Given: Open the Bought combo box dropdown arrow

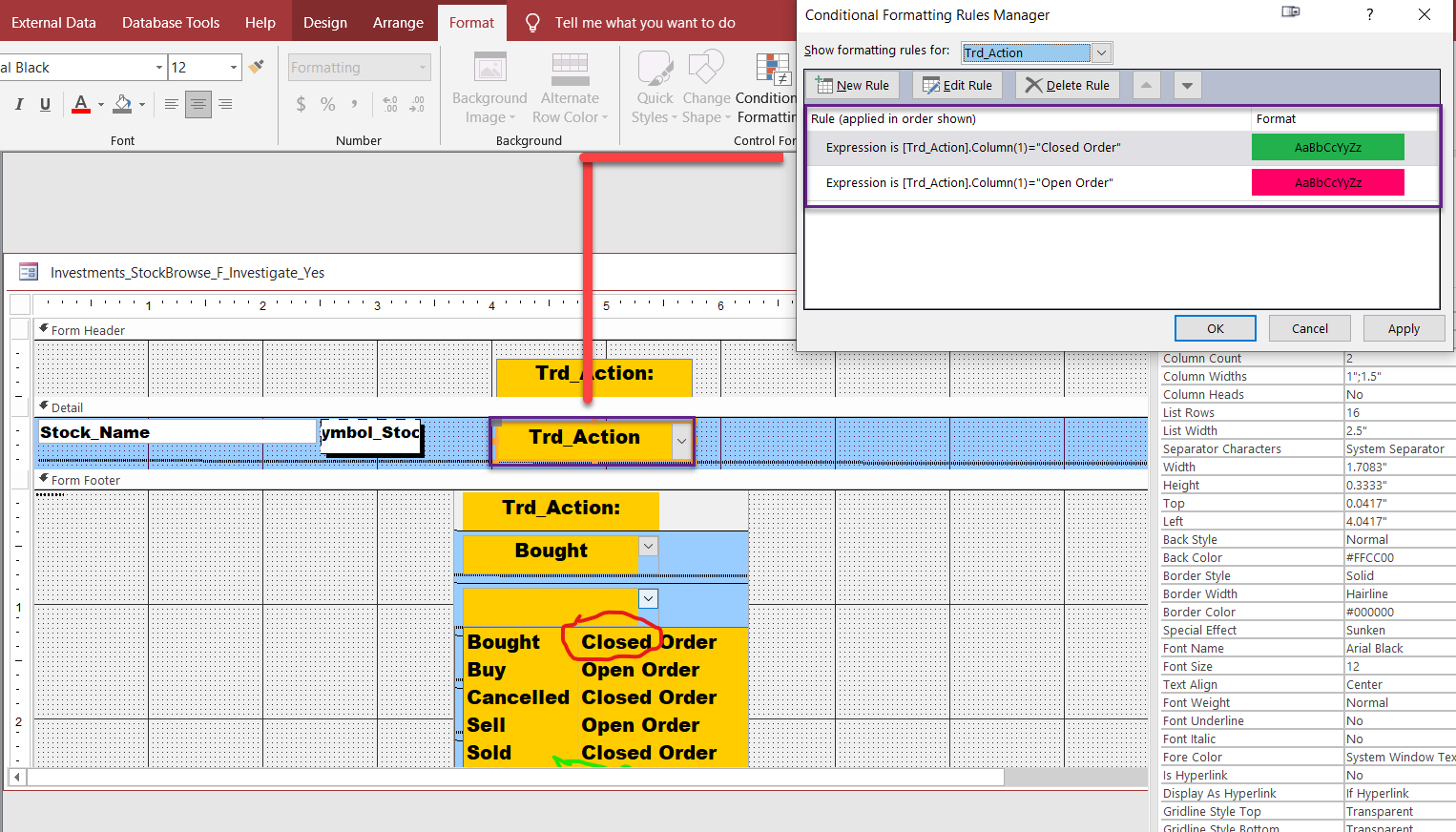Looking at the screenshot, I should point(649,546).
